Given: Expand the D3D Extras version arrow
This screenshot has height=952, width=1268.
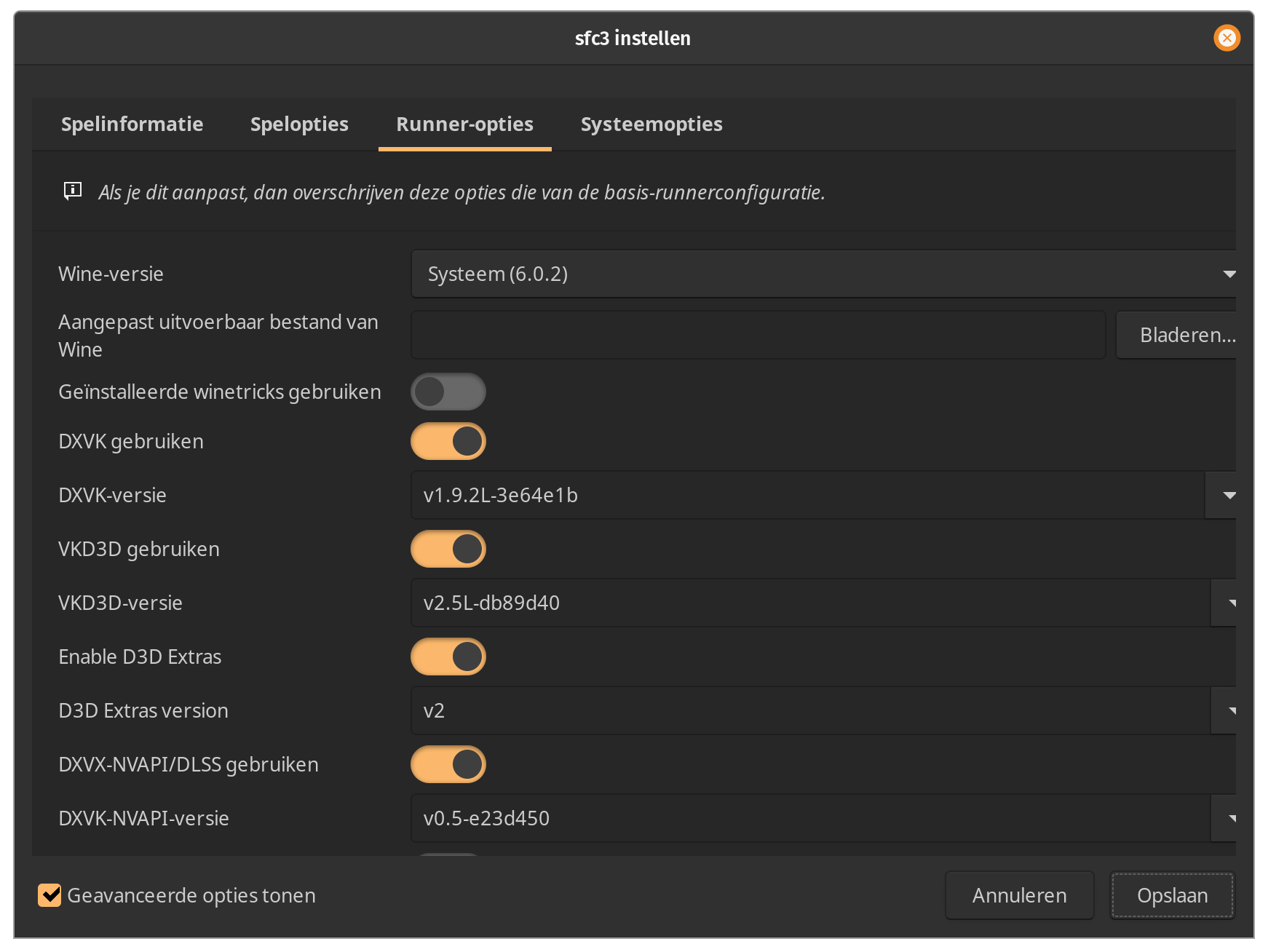Looking at the screenshot, I should (1224, 710).
